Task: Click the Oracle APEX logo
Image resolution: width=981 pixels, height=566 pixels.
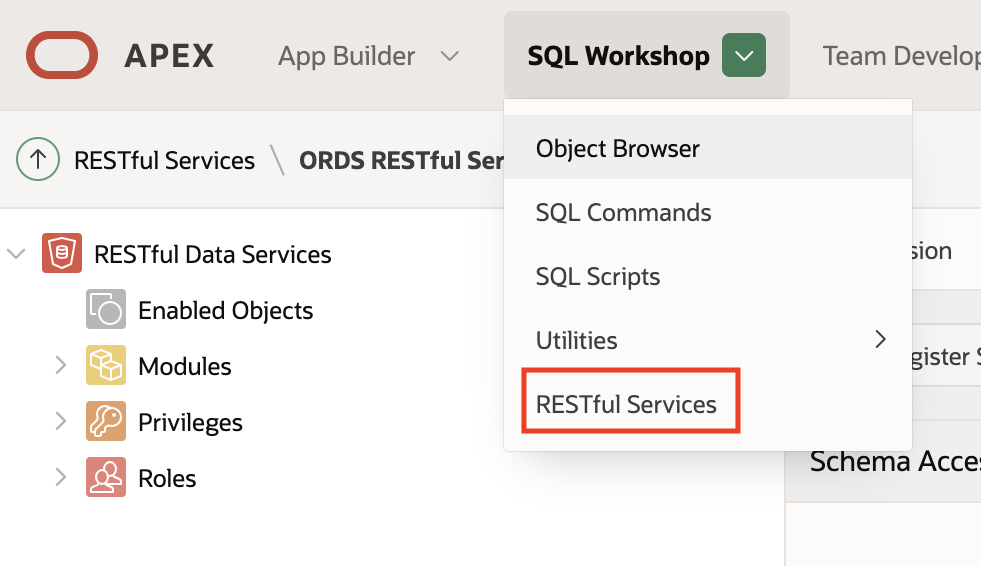Action: point(62,55)
